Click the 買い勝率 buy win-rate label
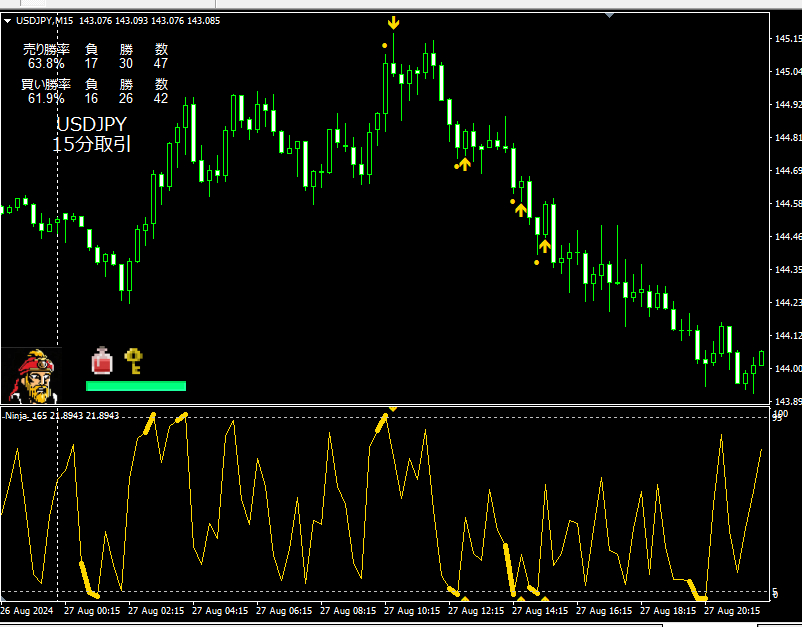The height and width of the screenshot is (627, 802). 46,84
